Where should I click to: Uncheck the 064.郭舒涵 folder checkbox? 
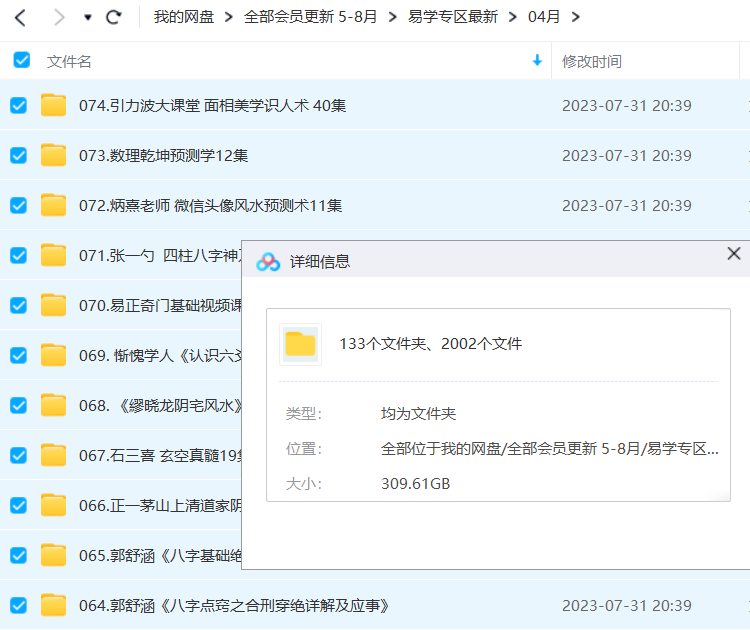pyautogui.click(x=18, y=605)
